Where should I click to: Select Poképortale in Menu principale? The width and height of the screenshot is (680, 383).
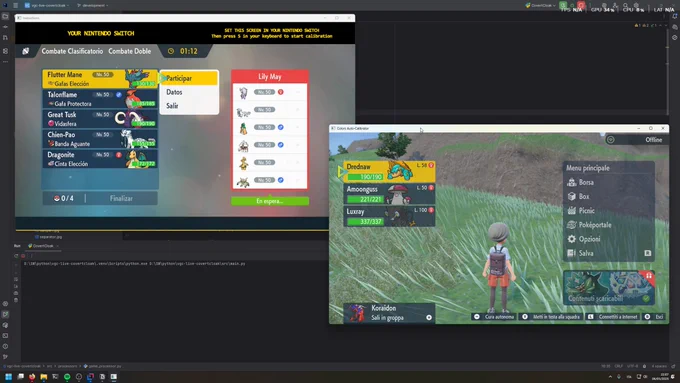[608, 225]
